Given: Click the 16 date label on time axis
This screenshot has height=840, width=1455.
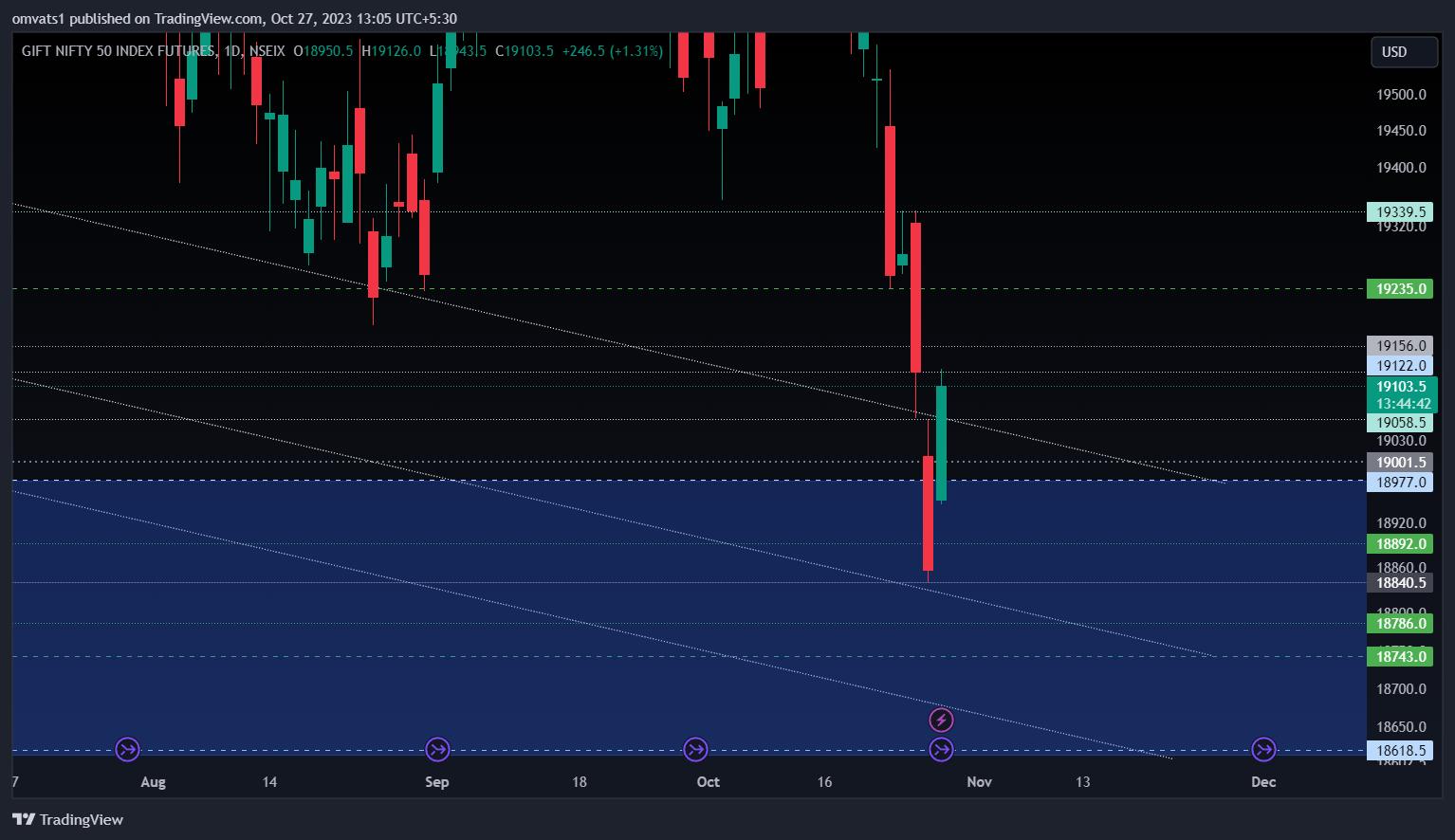Looking at the screenshot, I should click(x=824, y=782).
